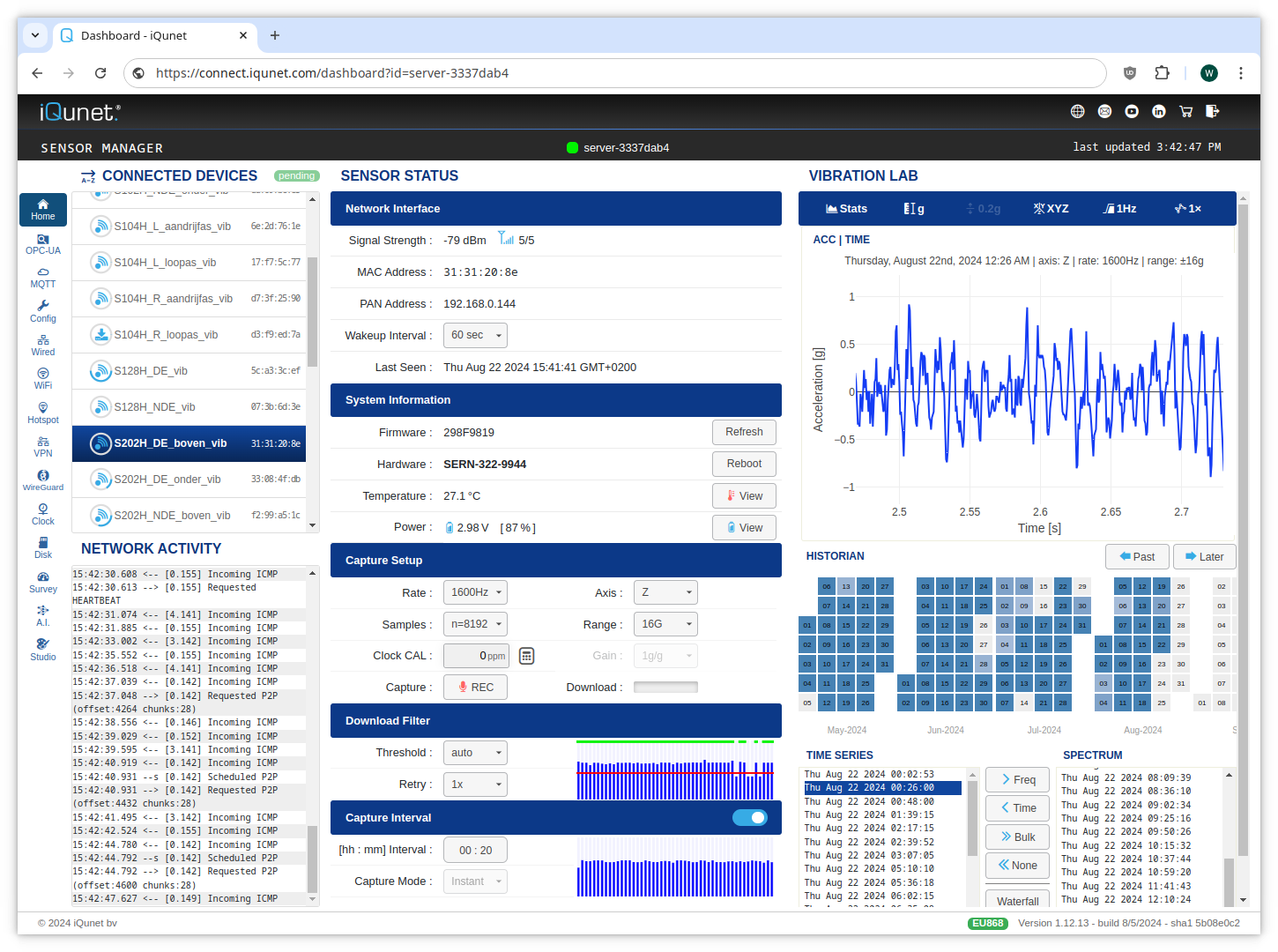
Task: Click the Download progress bar
Action: [x=665, y=688]
